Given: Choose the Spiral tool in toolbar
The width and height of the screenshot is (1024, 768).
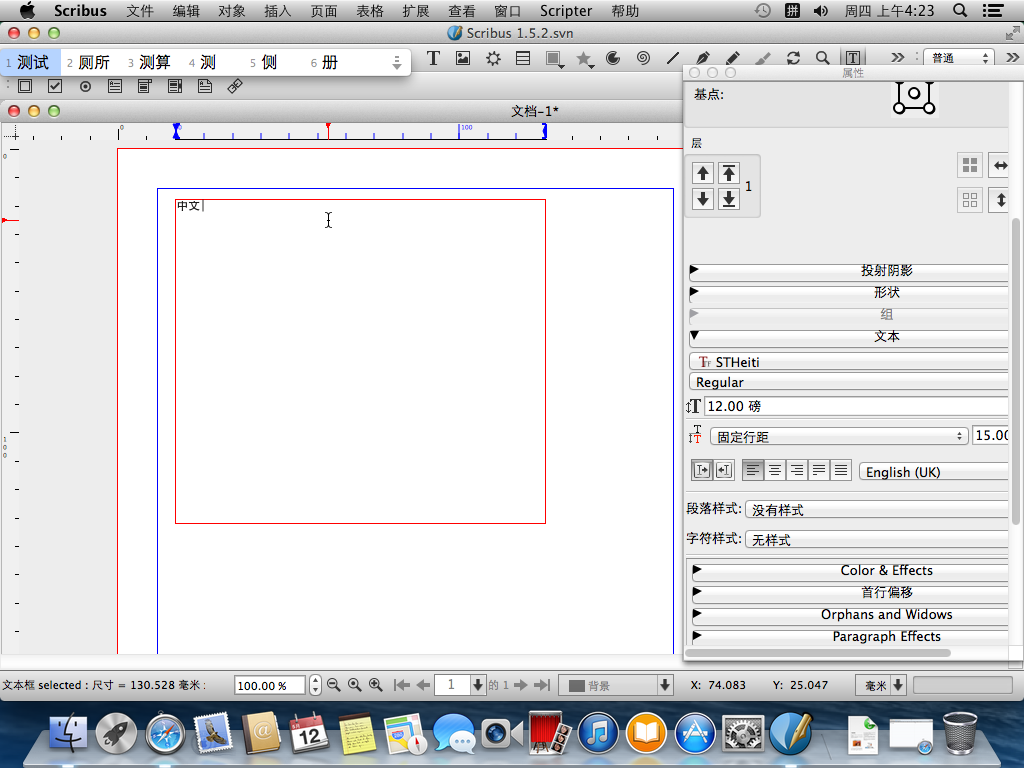Looking at the screenshot, I should tap(643, 58).
